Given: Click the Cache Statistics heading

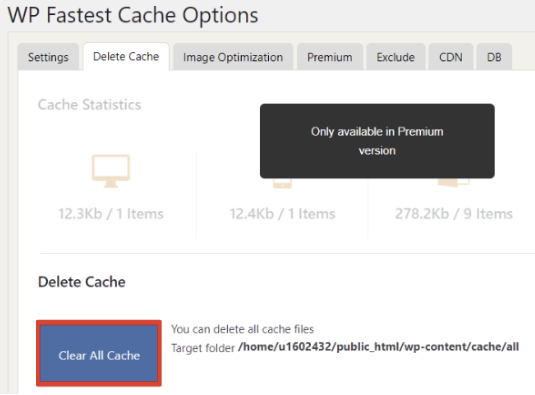Looking at the screenshot, I should 89,105.
